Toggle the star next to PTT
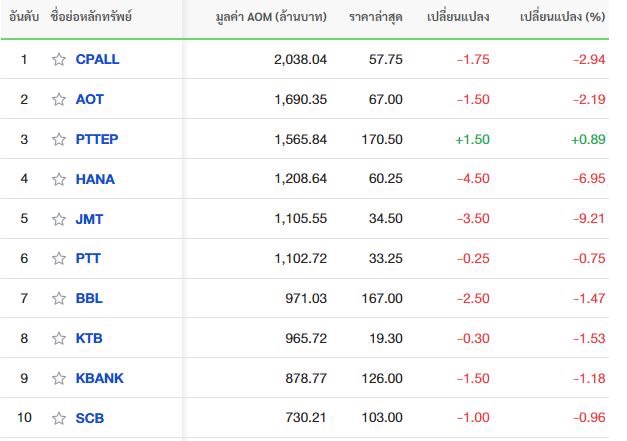The width and height of the screenshot is (627, 441). point(59,258)
